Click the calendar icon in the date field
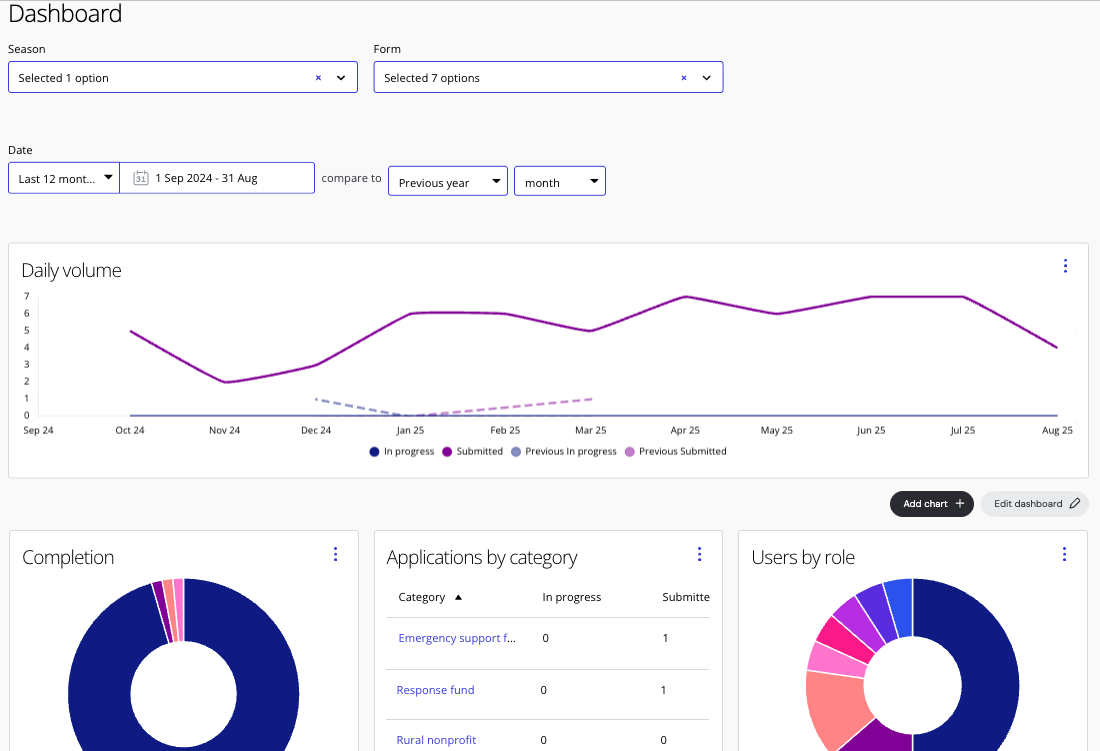 [x=141, y=178]
